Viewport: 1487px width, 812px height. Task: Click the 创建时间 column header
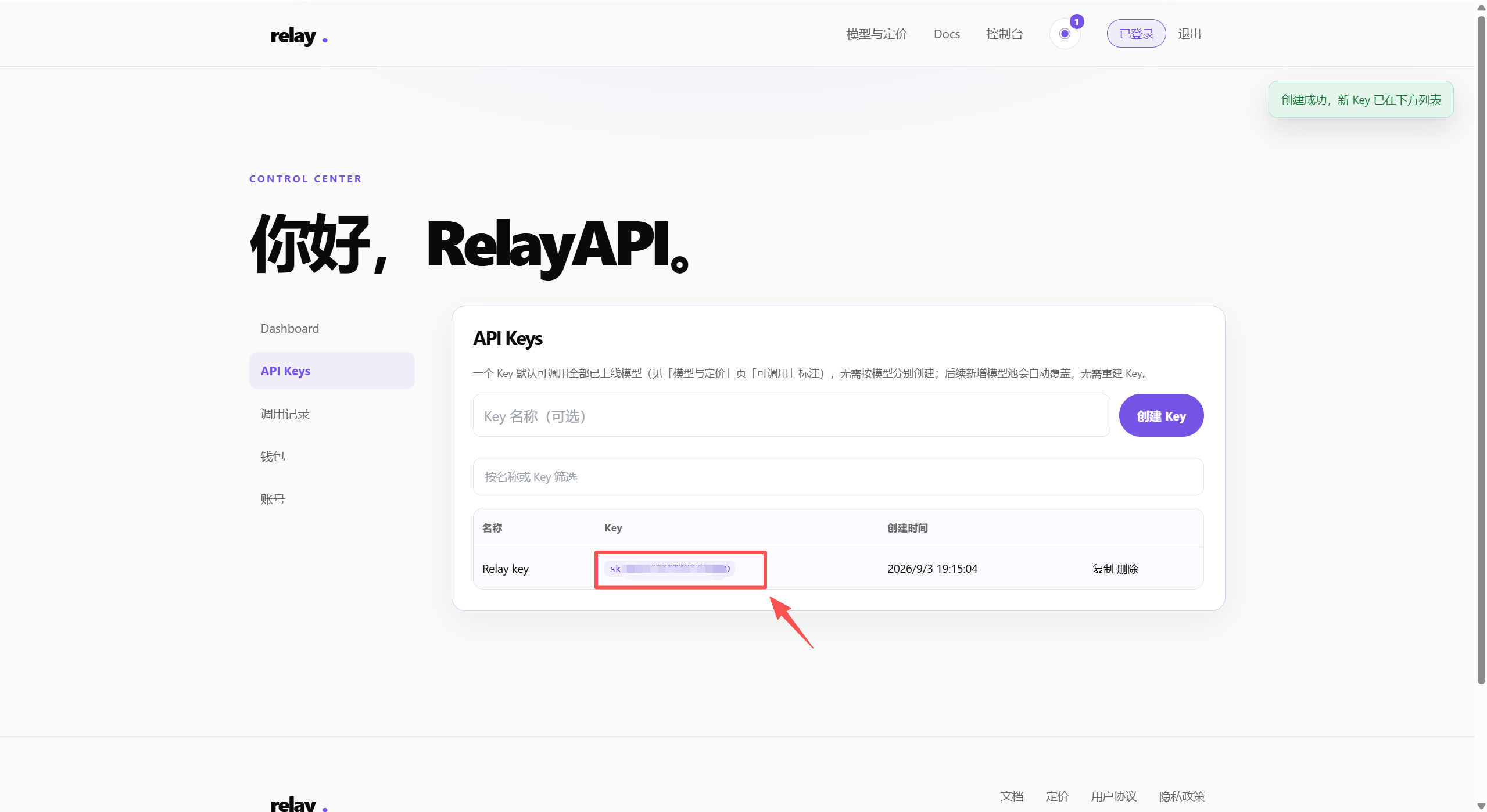(907, 527)
